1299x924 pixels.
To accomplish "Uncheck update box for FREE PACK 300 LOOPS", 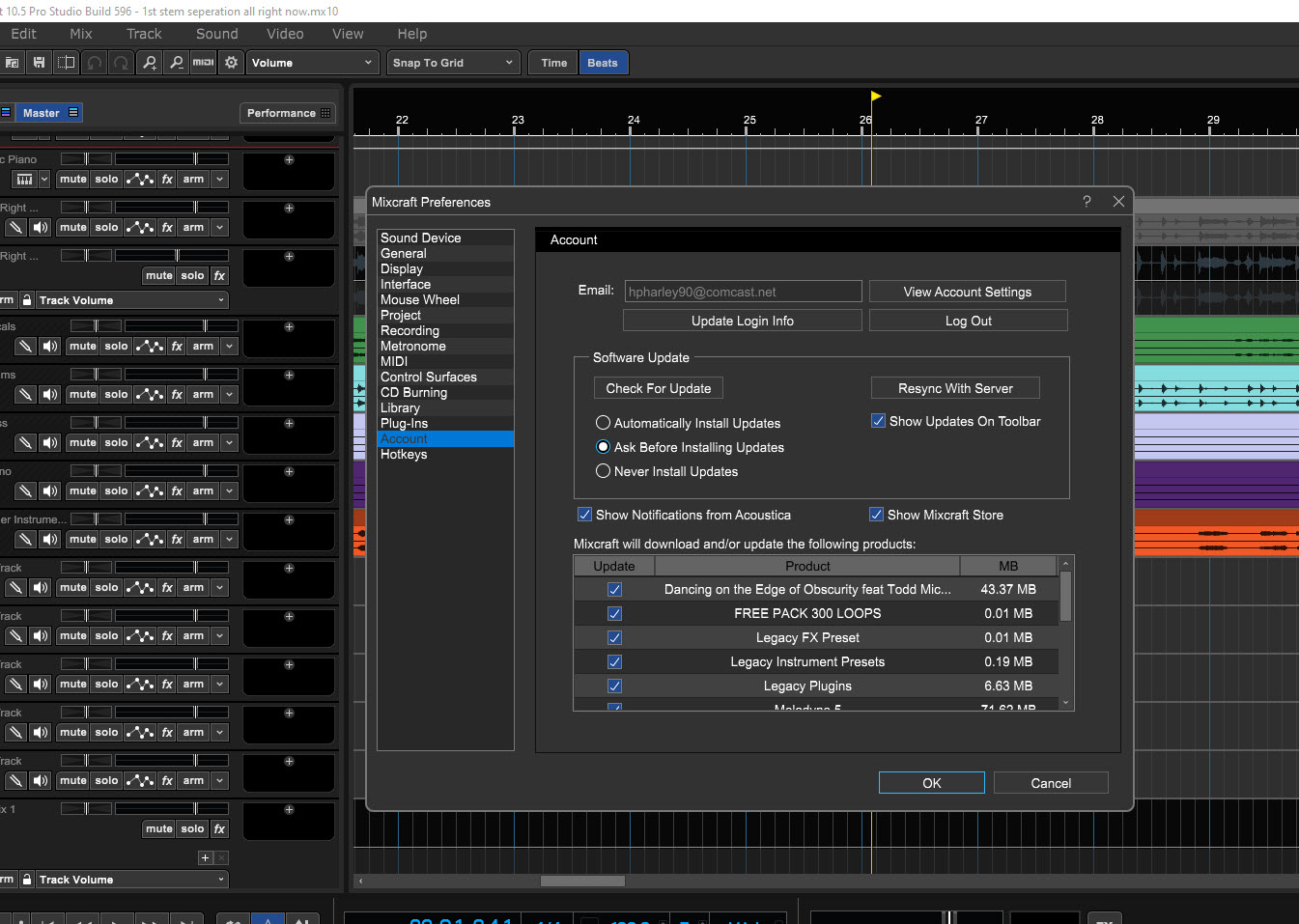I will 614,614.
